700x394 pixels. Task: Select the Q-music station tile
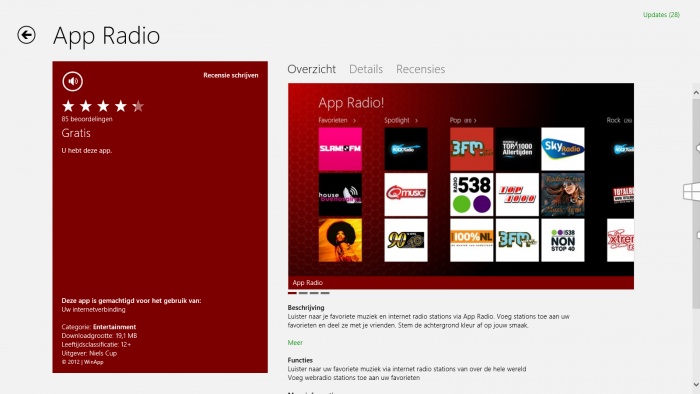pos(406,195)
